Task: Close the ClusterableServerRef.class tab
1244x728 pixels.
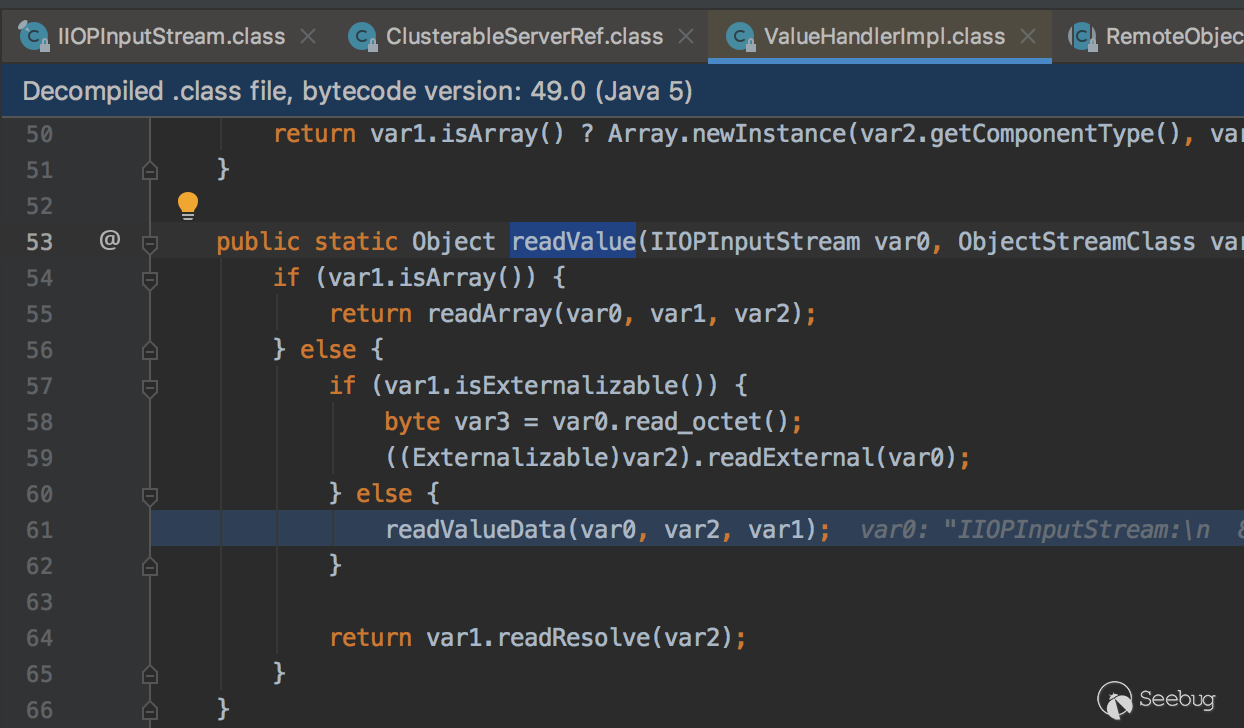Action: pos(685,37)
